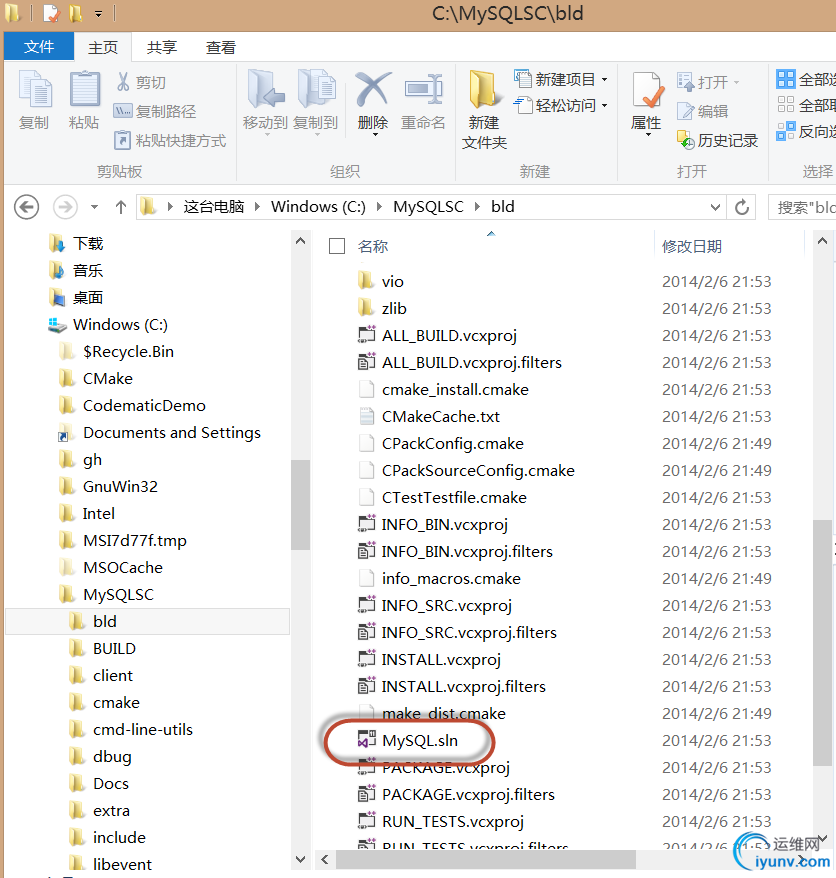Viewport: 836px width, 878px height.
Task: Click the New item icon
Action: (523, 79)
